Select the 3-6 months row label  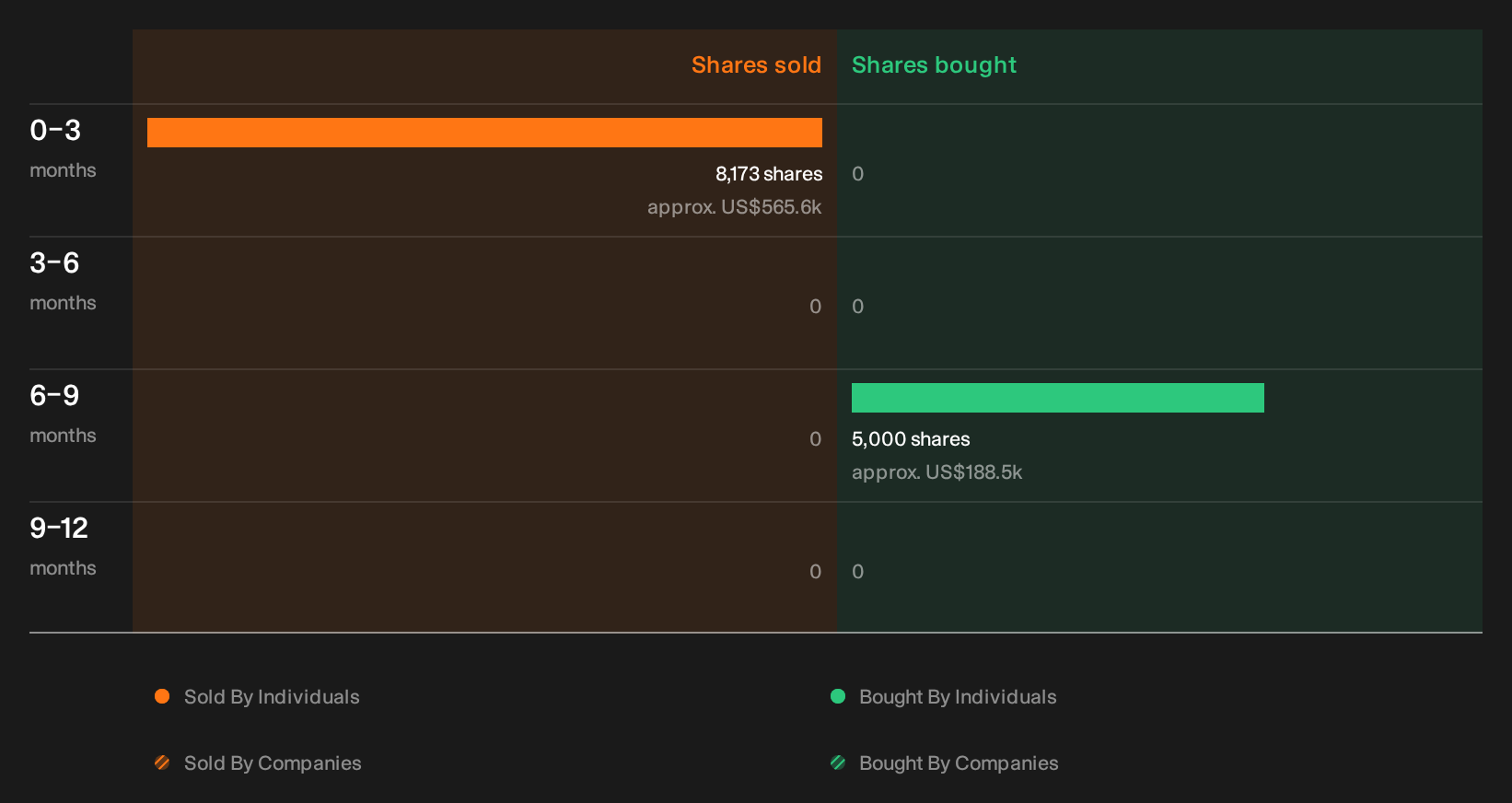63,281
